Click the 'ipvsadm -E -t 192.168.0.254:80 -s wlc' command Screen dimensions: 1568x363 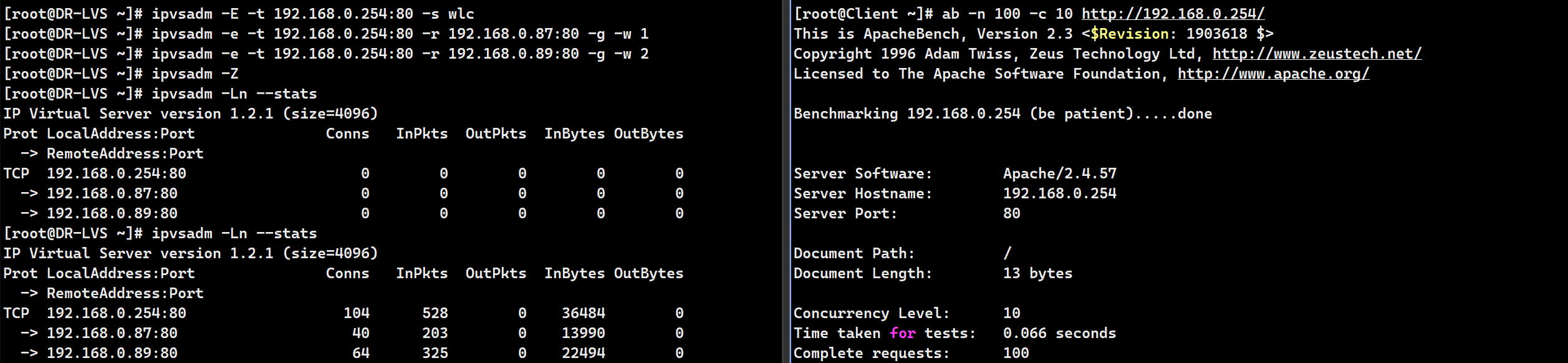(313, 14)
